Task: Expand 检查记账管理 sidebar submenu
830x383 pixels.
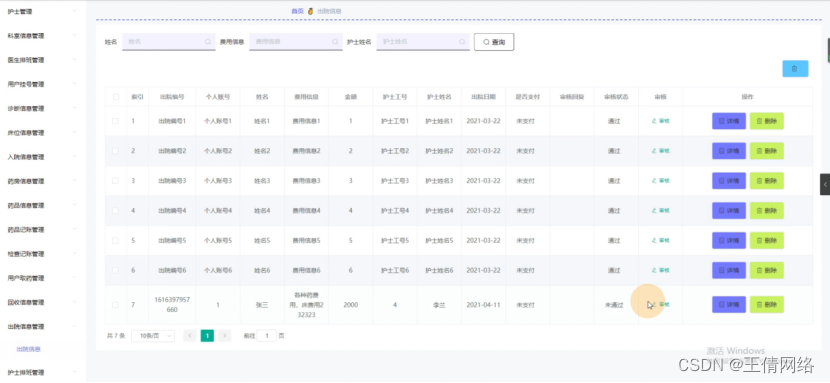Action: tap(42, 254)
